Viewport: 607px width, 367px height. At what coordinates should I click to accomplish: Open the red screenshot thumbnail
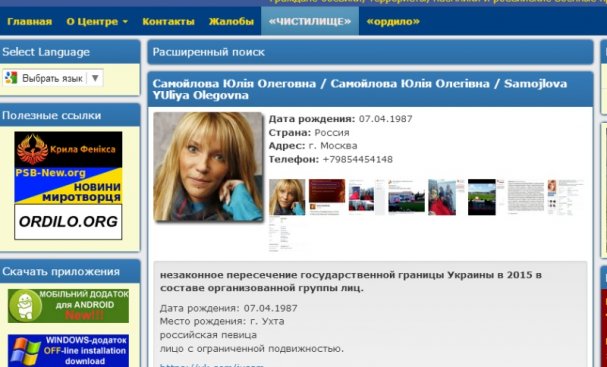click(327, 197)
